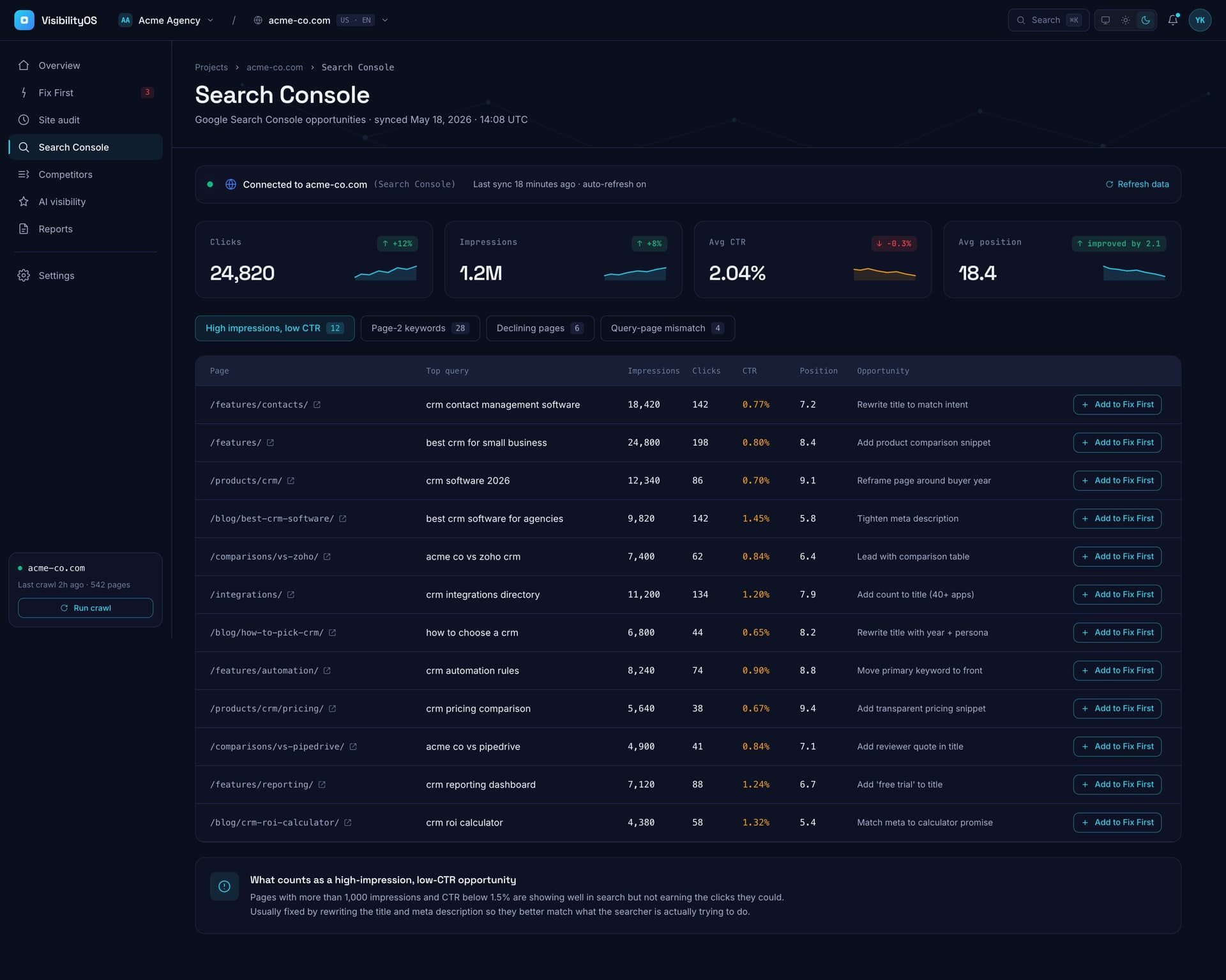Open notifications bell icon
The height and width of the screenshot is (980, 1226).
click(1173, 20)
